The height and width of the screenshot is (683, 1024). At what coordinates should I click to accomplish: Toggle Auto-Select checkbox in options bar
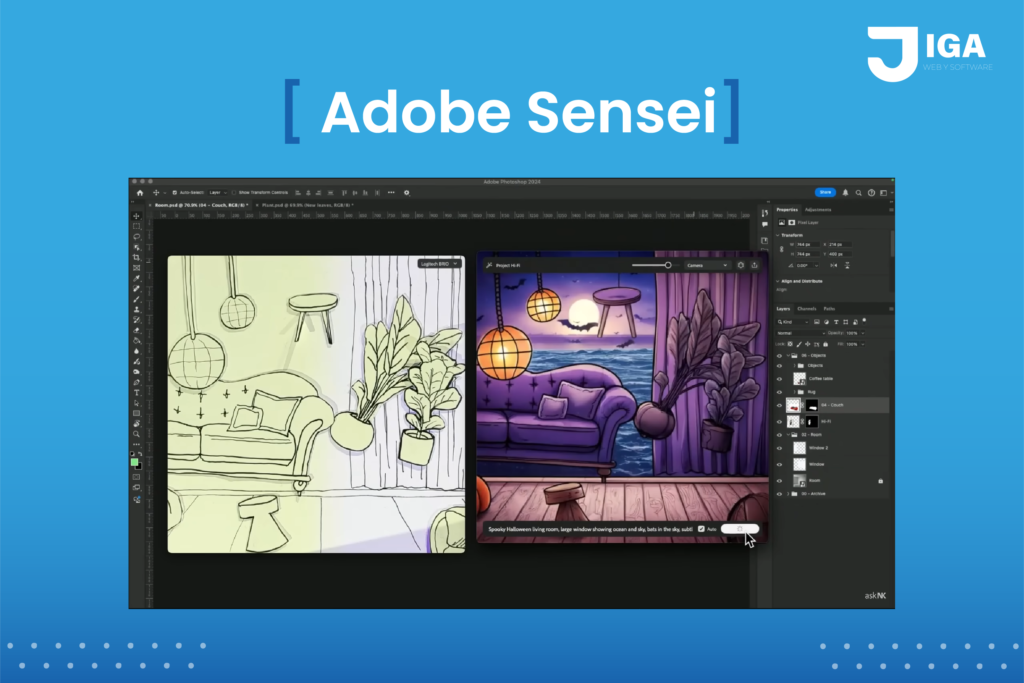point(174,193)
